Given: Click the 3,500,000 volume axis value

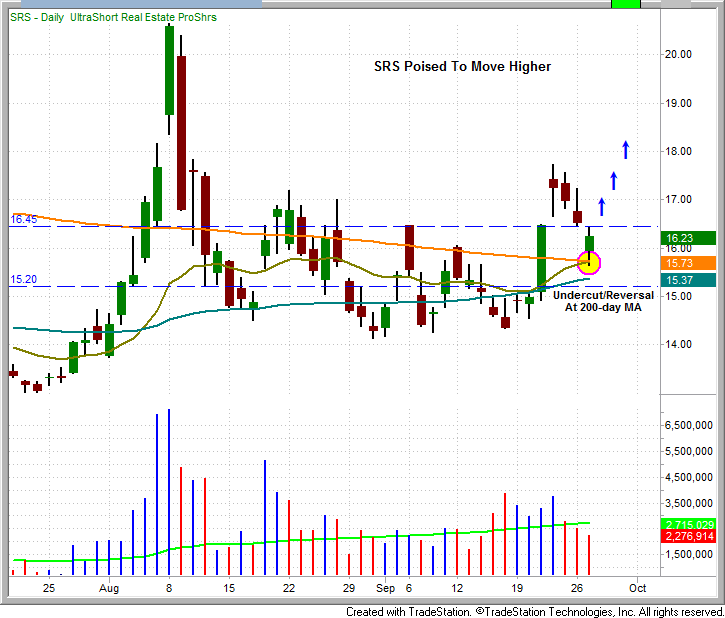Looking at the screenshot, I should [688, 503].
